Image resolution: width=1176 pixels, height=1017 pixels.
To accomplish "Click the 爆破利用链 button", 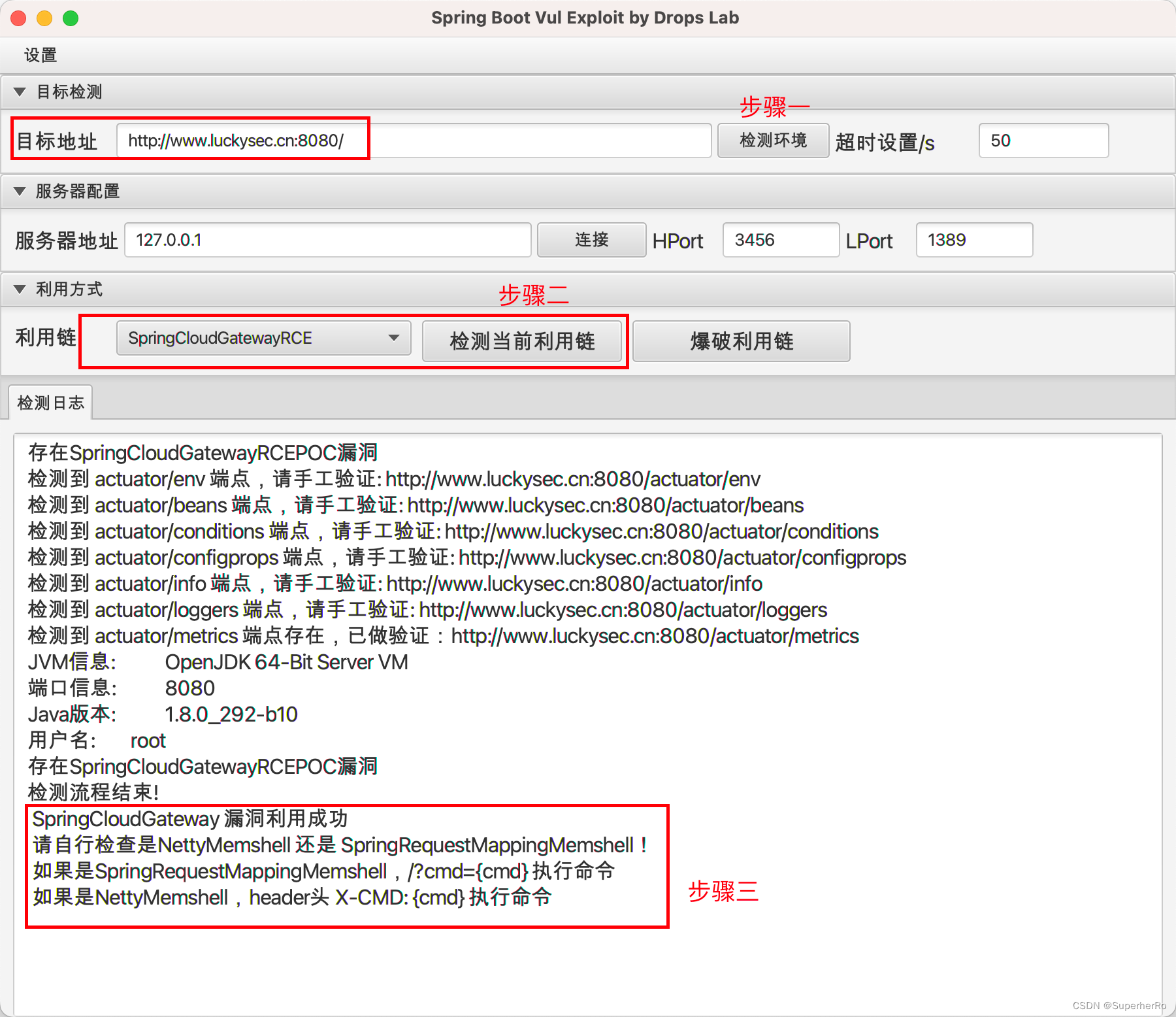I will (742, 341).
